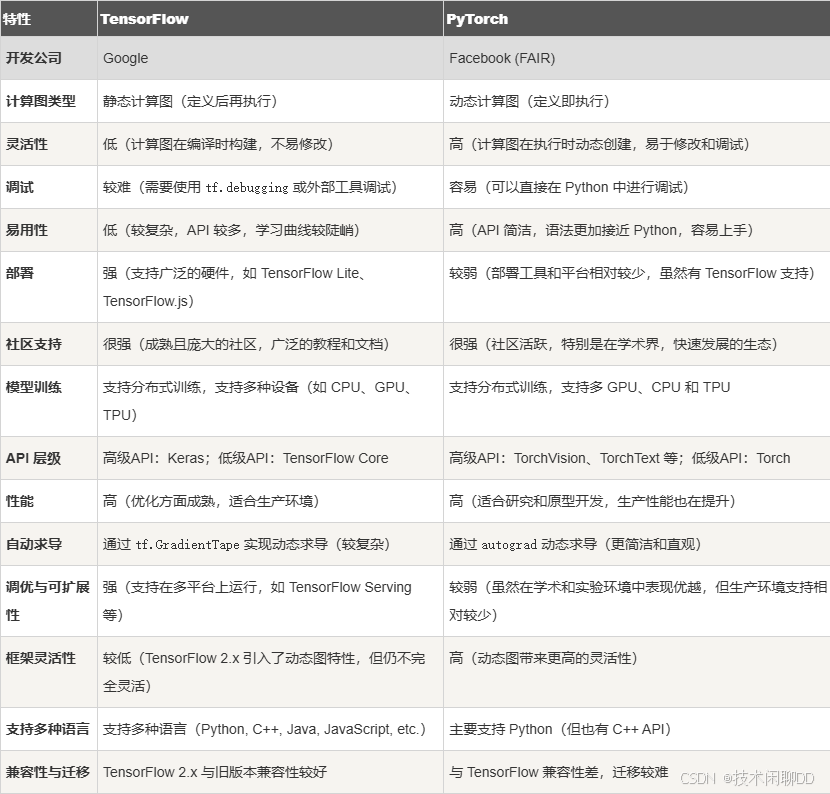Click 较弱（部署工具和平台相对较少）cell

637,287
